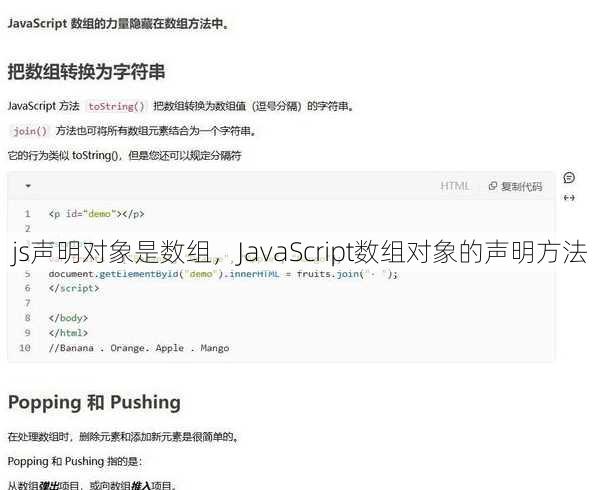Click the comment //Banana . Orange. Apple . Mango

[x=139, y=348]
